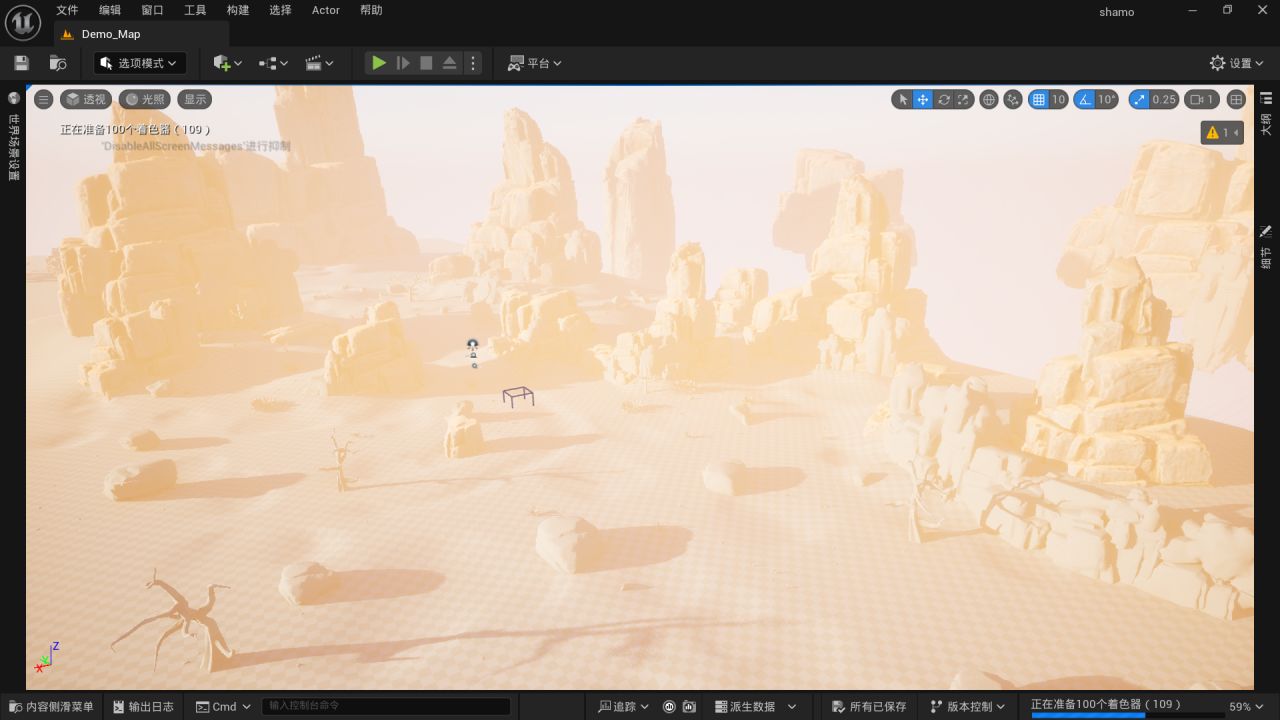Open play options three-dot menu

point(473,63)
